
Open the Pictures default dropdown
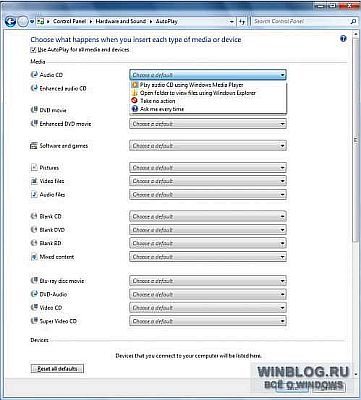208,167
